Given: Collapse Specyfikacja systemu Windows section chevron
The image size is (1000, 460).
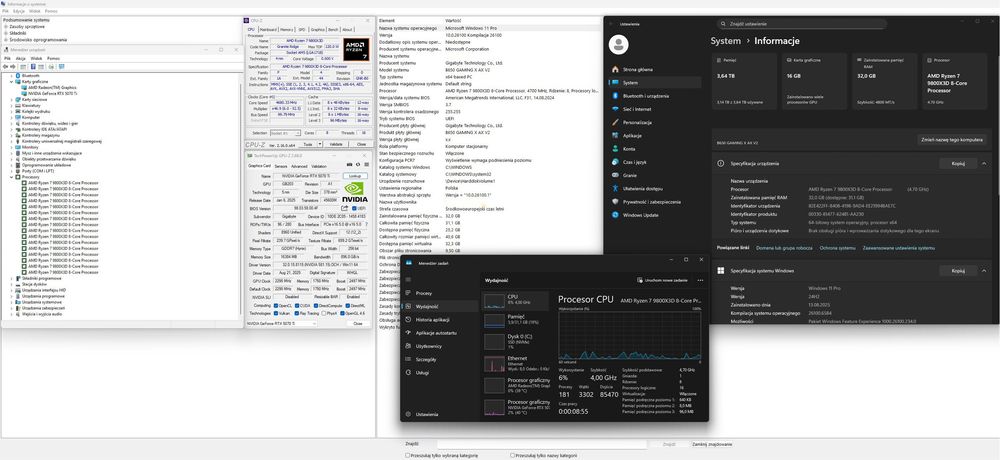Looking at the screenshot, I should 984,271.
